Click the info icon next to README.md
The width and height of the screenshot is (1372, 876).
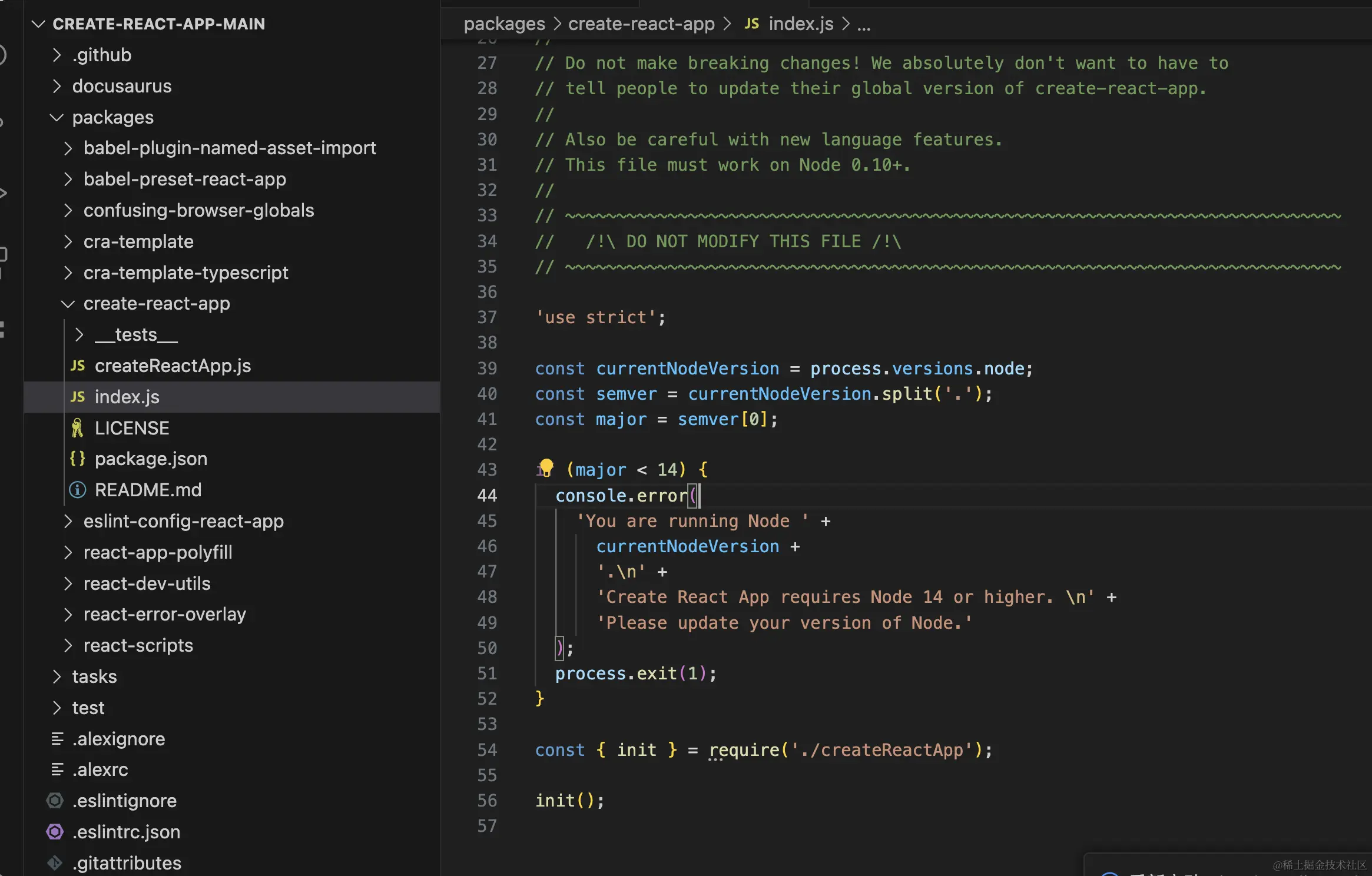tap(77, 490)
